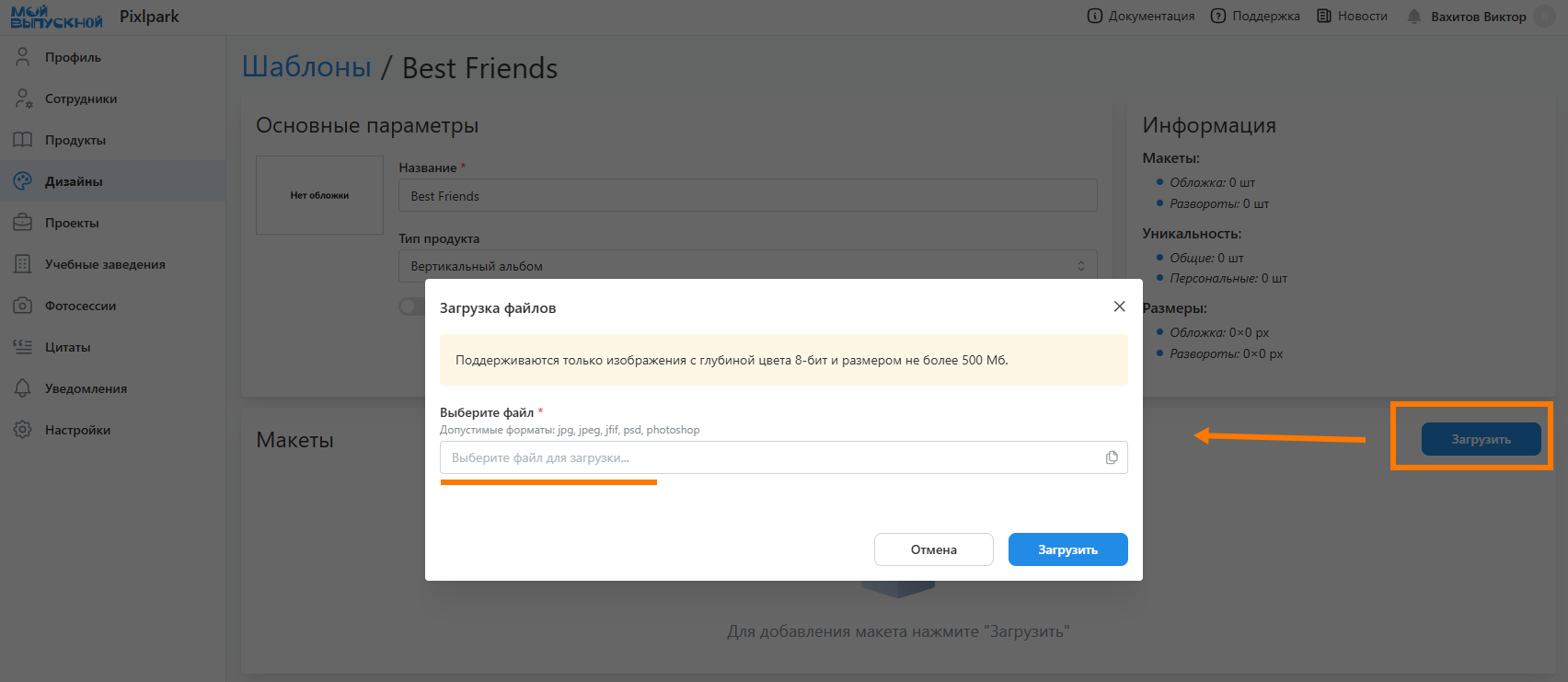Image resolution: width=1568 pixels, height=682 pixels.
Task: Click the Projects briefcase icon
Action: 23,223
